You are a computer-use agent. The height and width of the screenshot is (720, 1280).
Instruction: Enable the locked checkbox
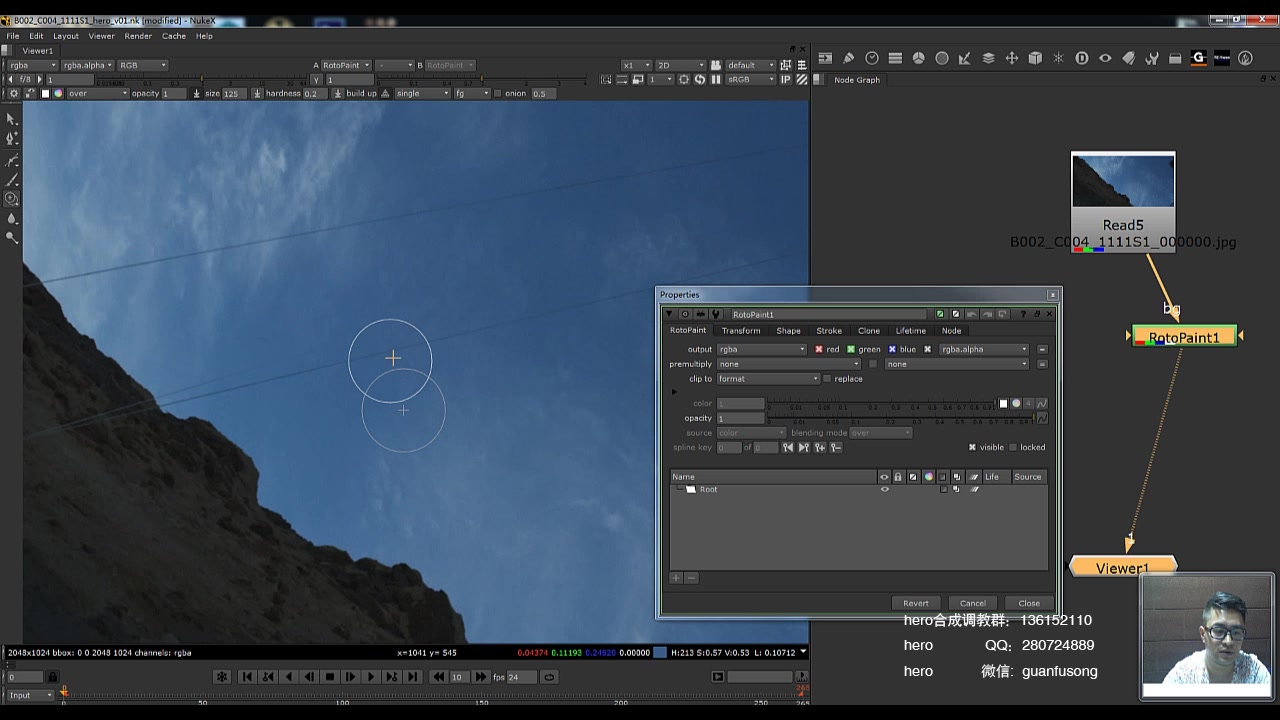(1013, 448)
